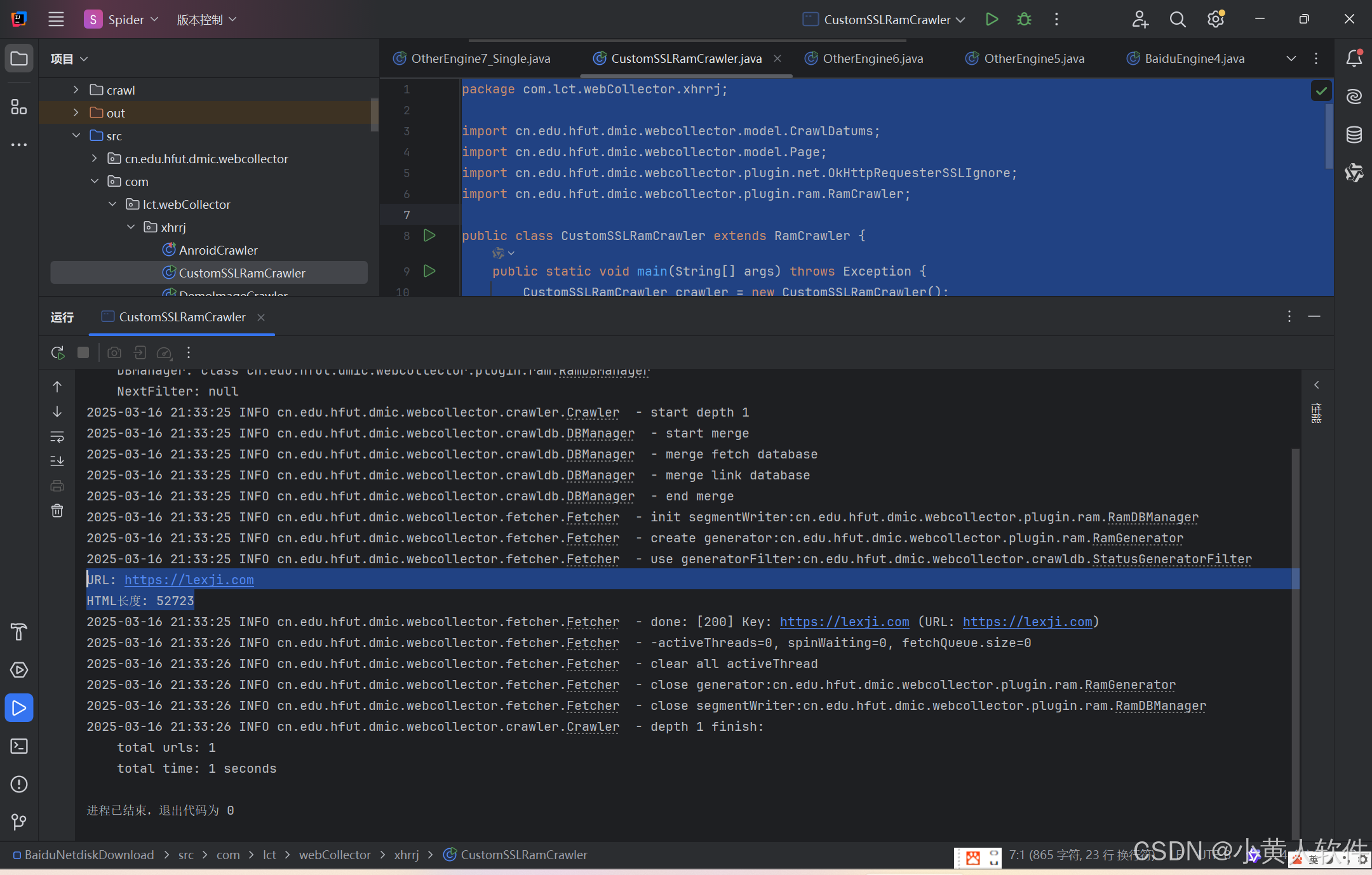Click editor vertical scrollbar
Image resolution: width=1372 pixels, height=875 pixels.
pyautogui.click(x=1329, y=137)
